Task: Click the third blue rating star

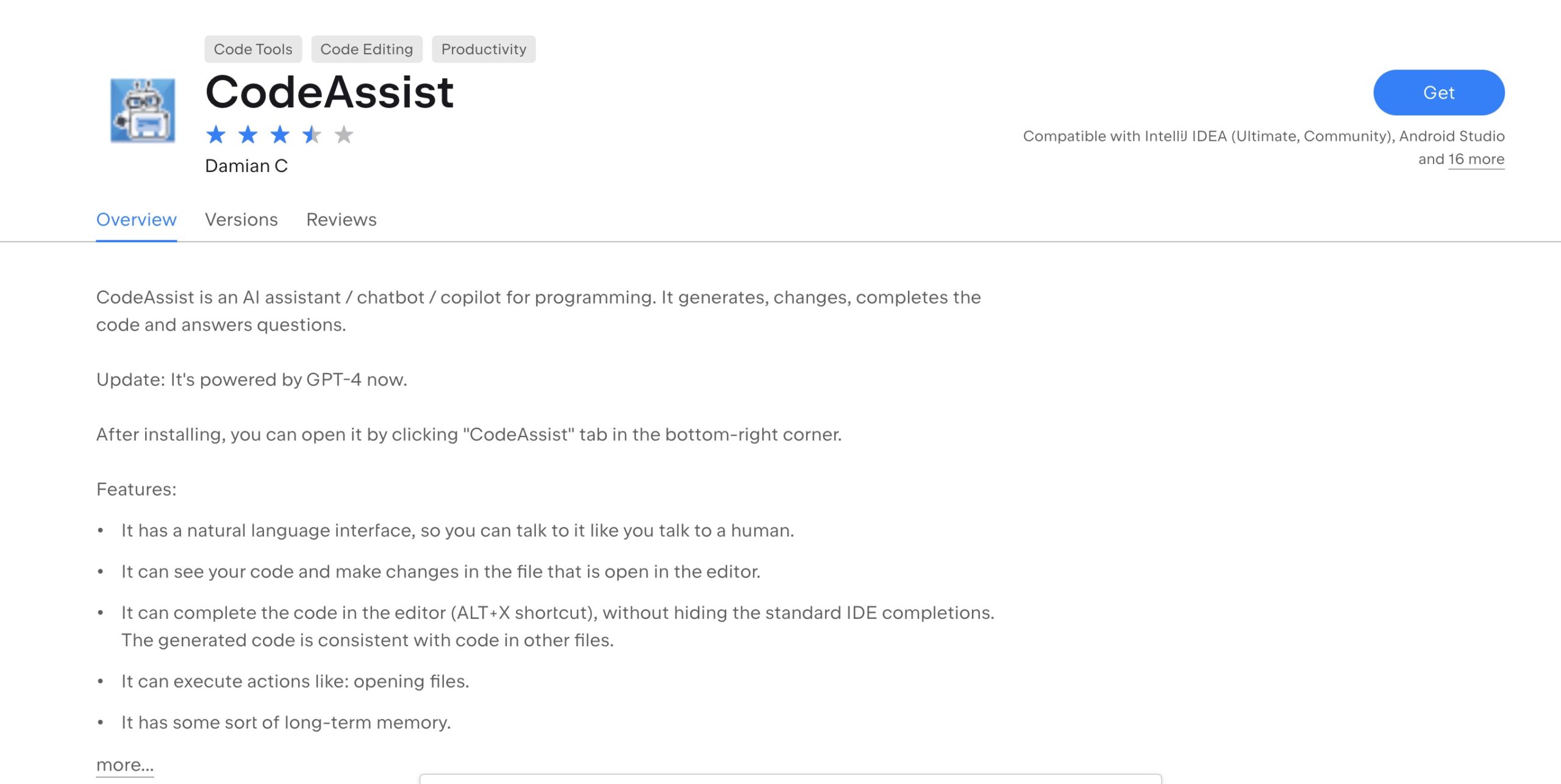Action: 280,134
